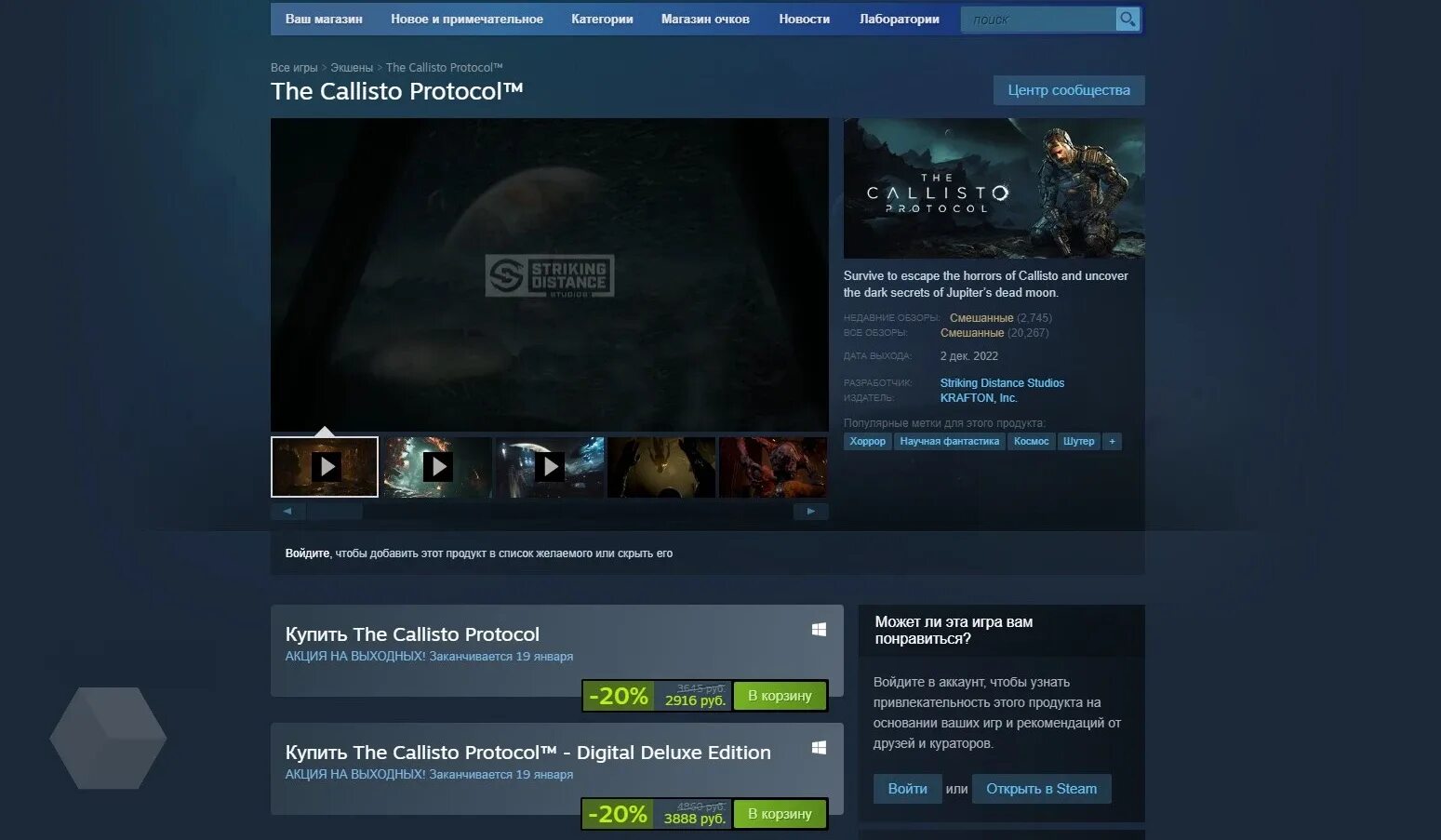The height and width of the screenshot is (840, 1441).
Task: Select the Хоррор tag
Action: [x=867, y=442]
